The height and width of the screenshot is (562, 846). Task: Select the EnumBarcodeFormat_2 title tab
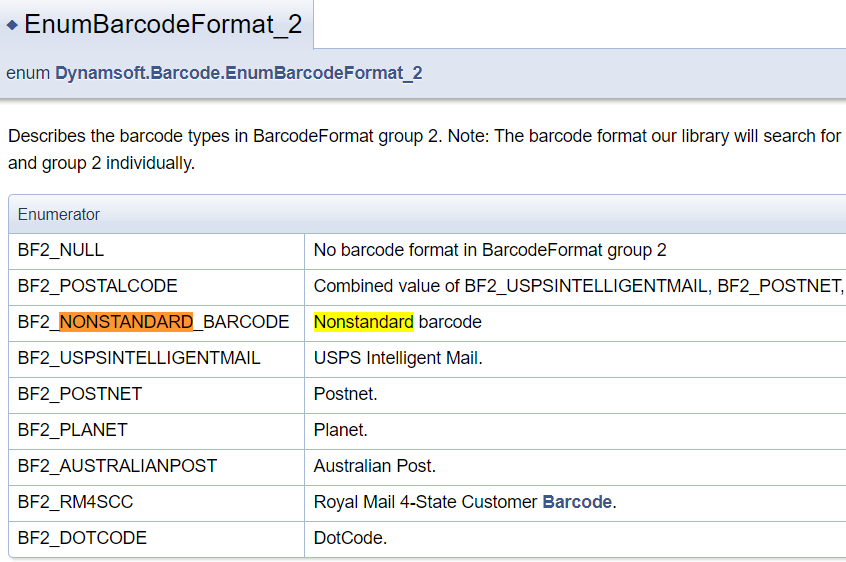[163, 25]
